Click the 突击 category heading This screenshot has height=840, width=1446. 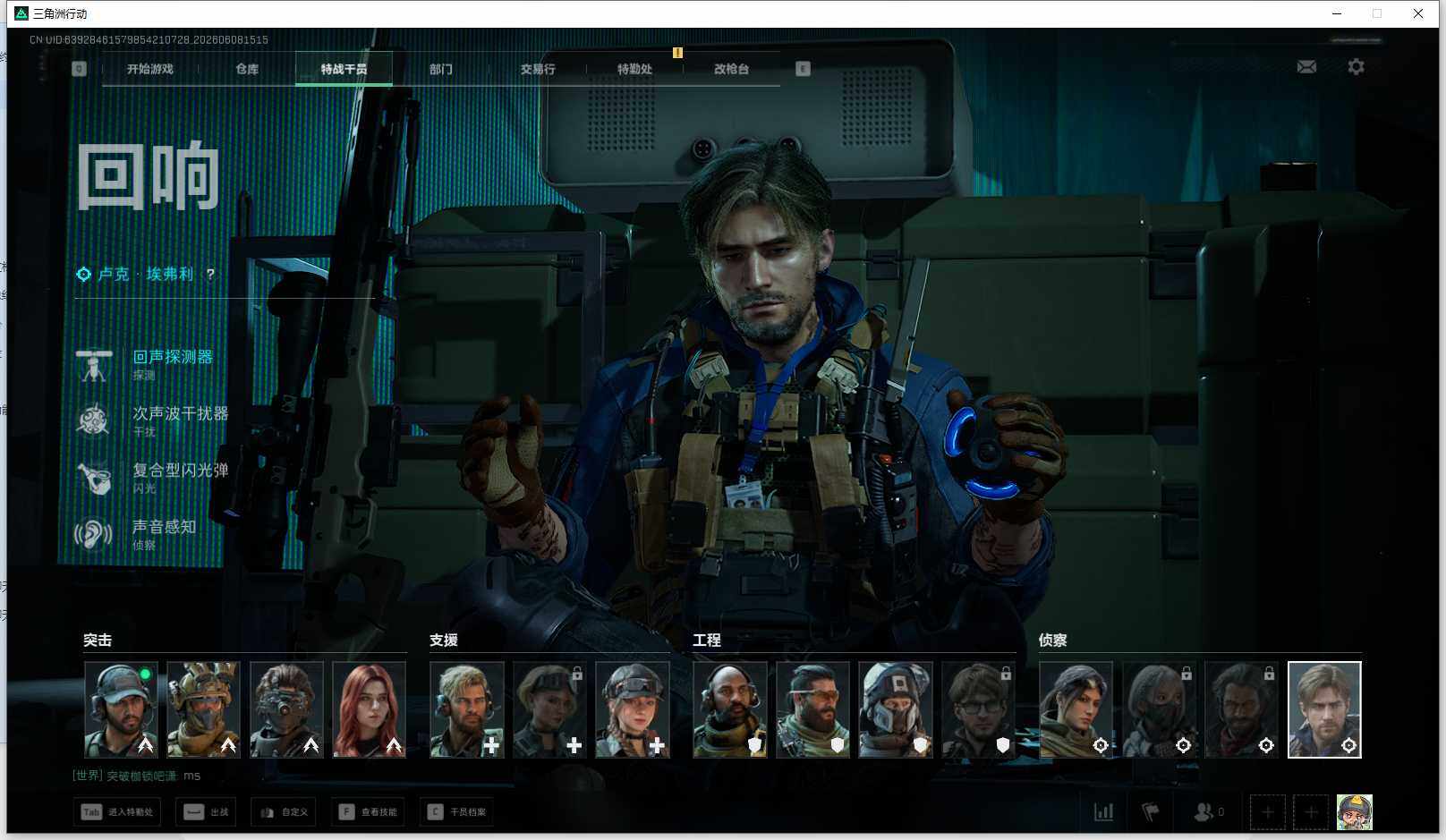(98, 640)
